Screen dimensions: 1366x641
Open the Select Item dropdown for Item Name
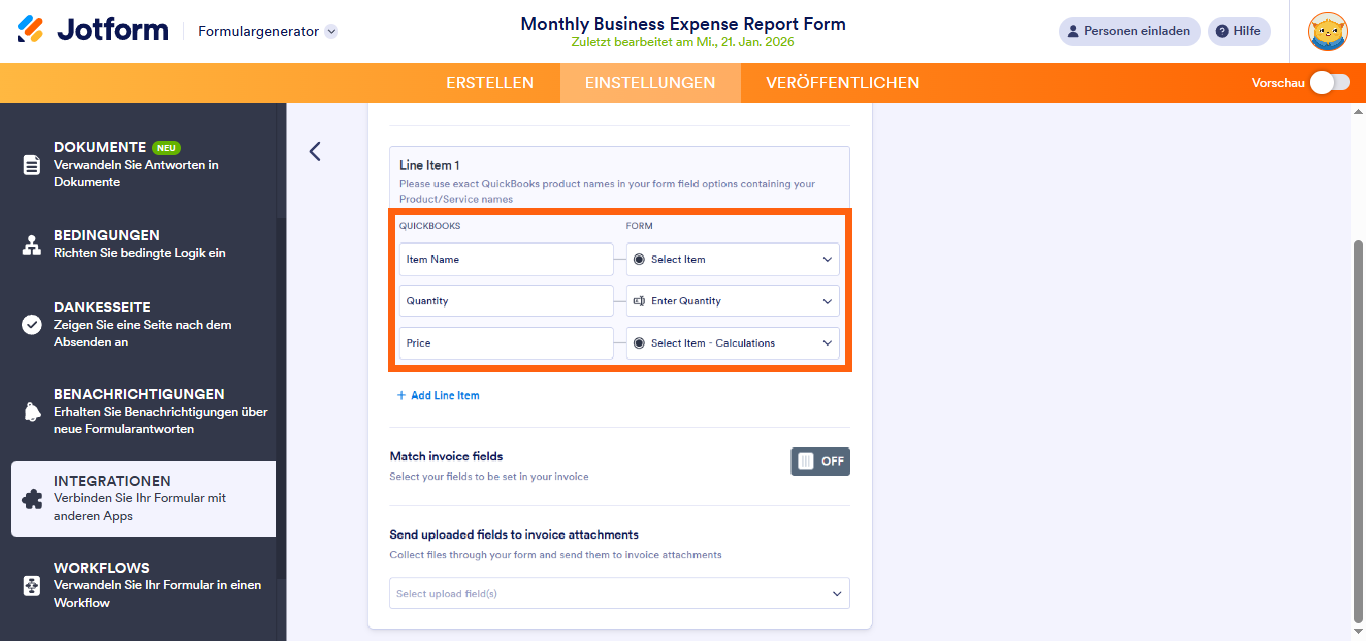tap(732, 259)
